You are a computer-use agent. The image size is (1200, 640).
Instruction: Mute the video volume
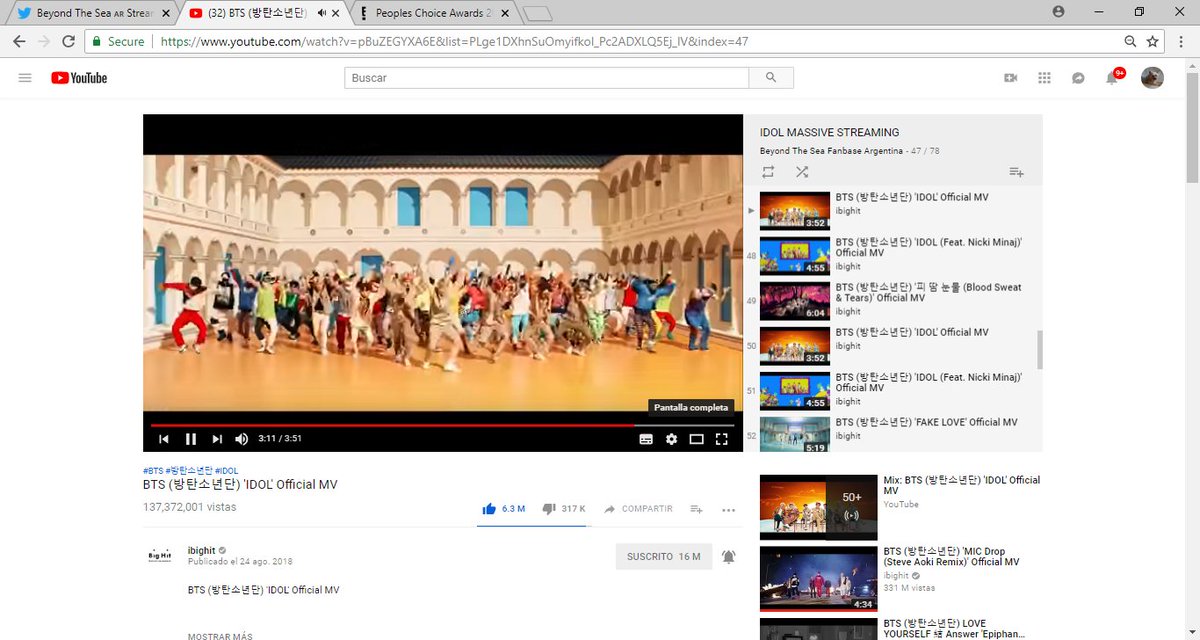click(242, 439)
